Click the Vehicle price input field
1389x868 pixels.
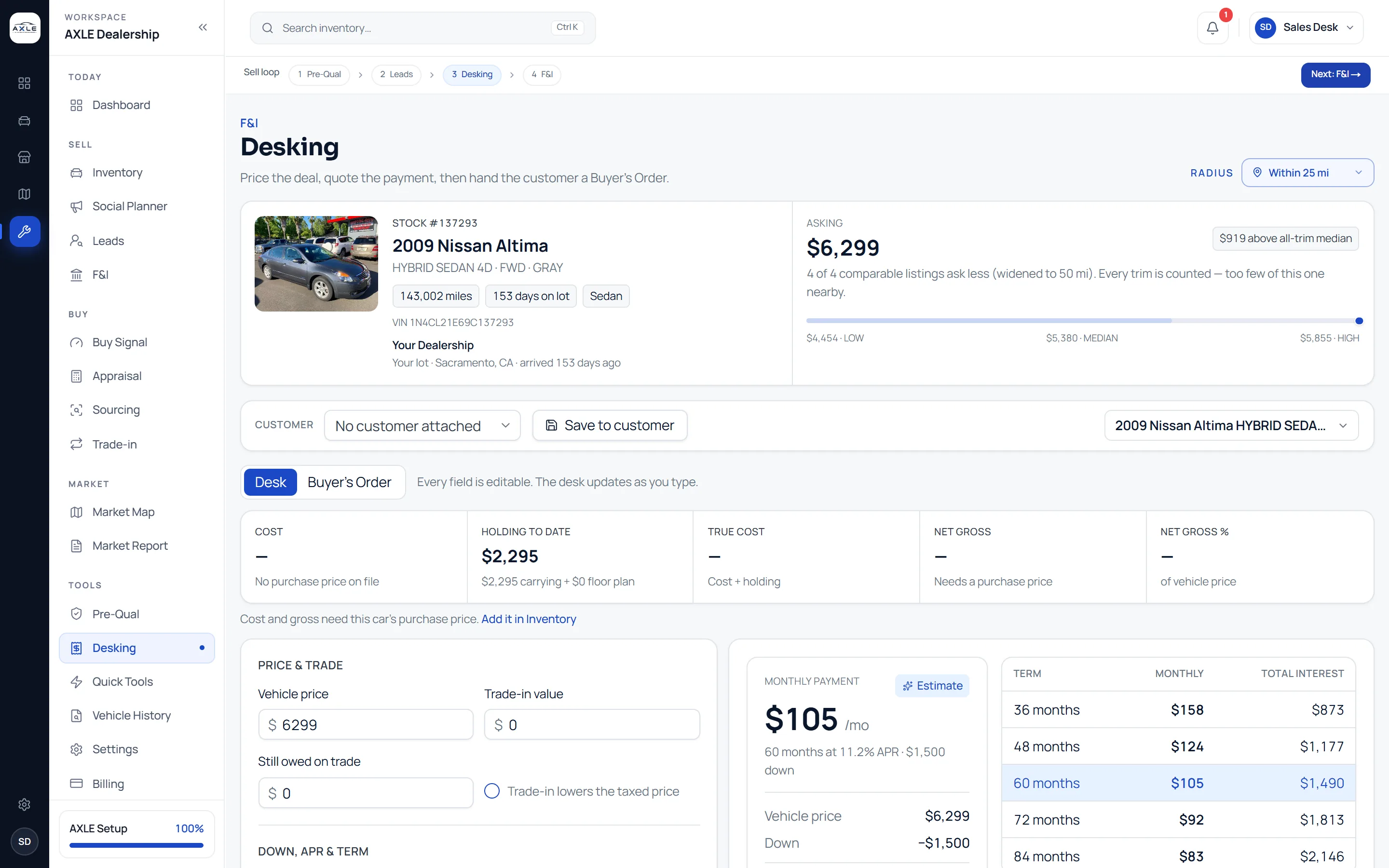pos(366,724)
